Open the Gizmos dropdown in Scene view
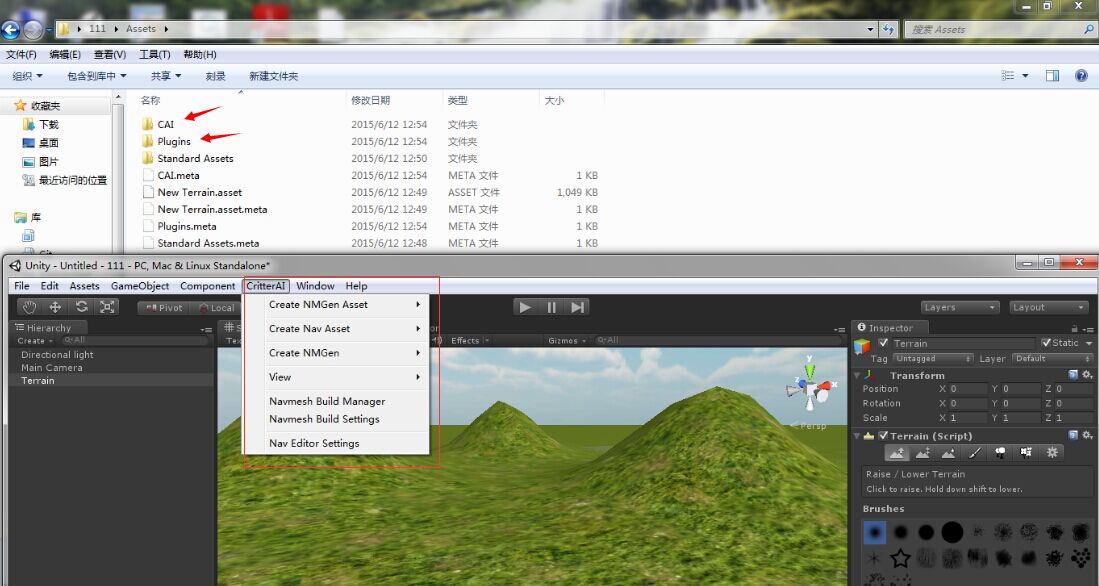The height and width of the screenshot is (586, 1099). 567,341
